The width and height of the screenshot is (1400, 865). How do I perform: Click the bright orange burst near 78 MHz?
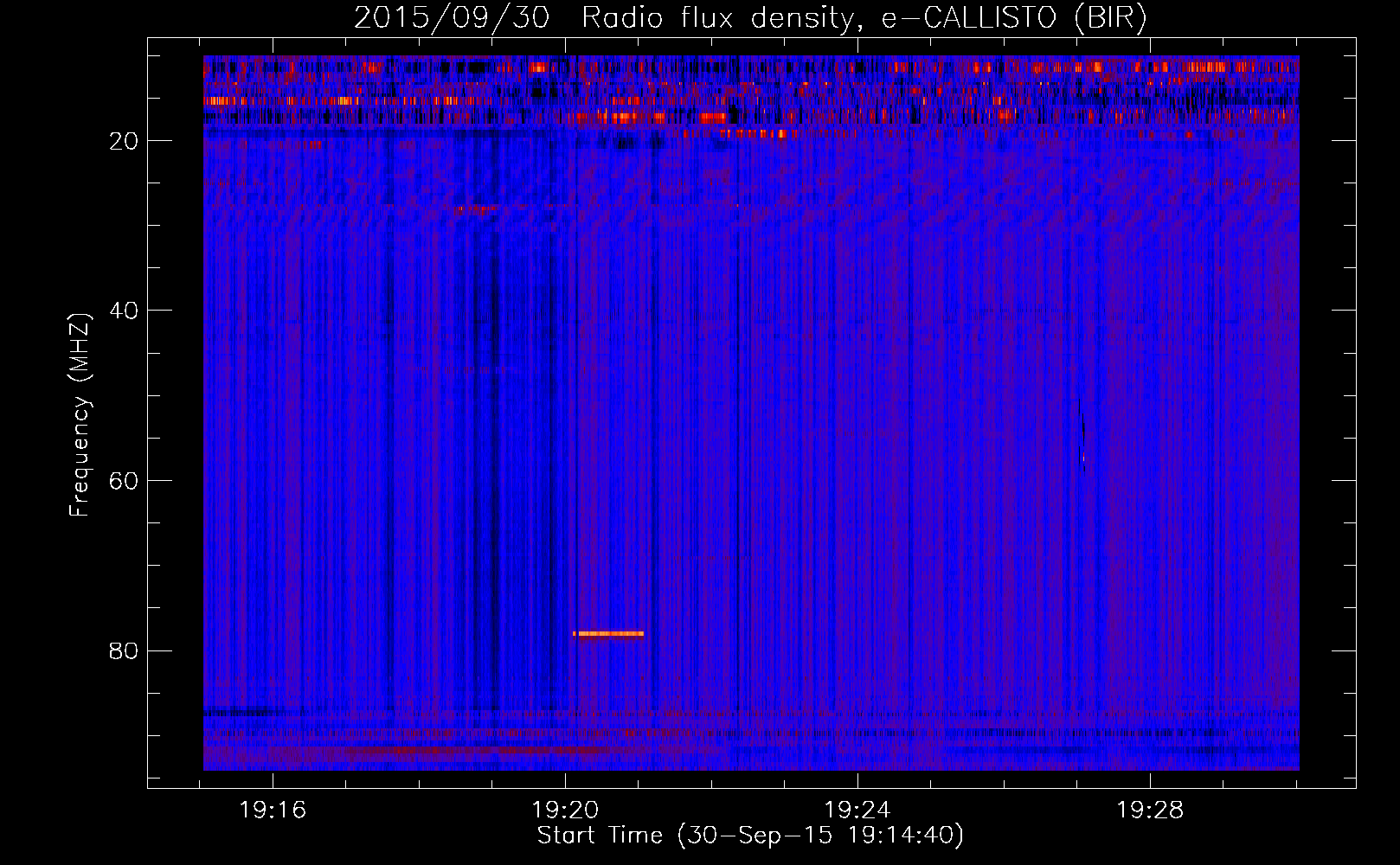[x=608, y=633]
